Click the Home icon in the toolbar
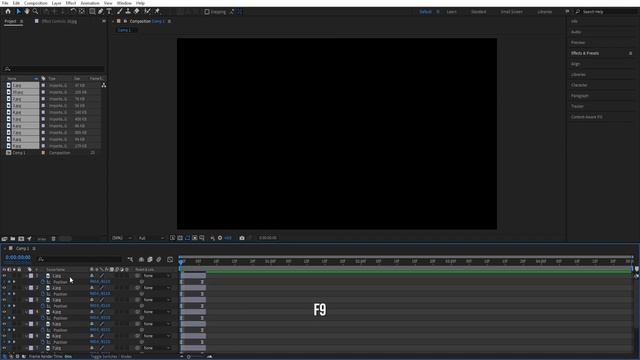640x360 pixels. click(x=8, y=11)
